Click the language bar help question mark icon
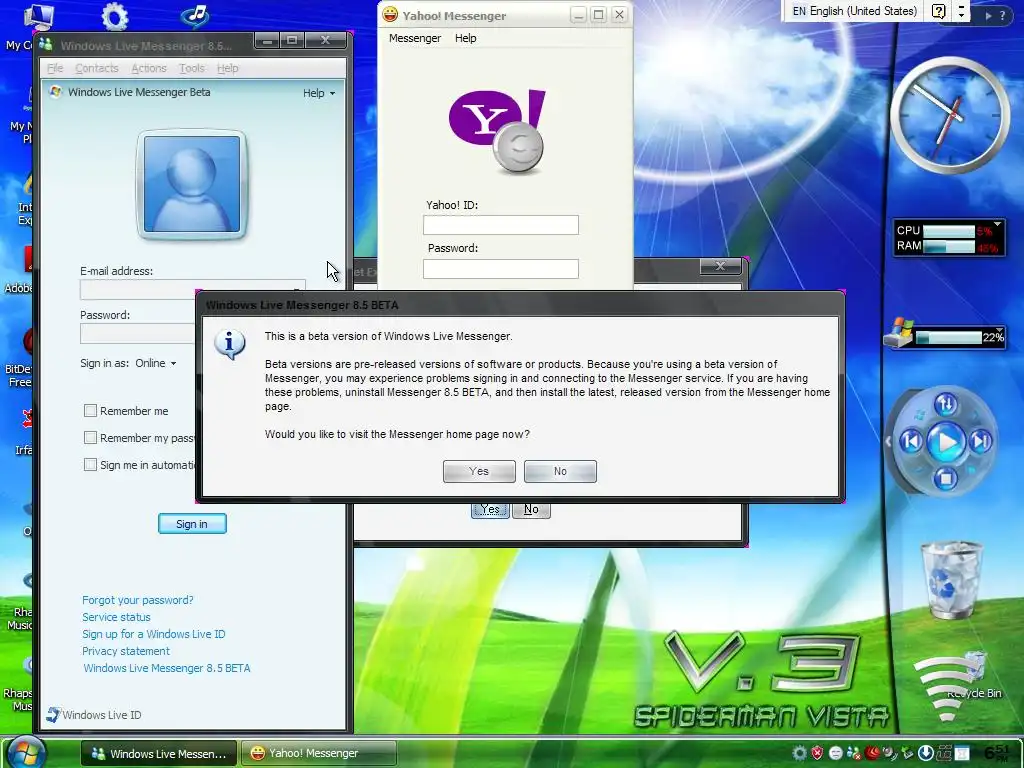This screenshot has width=1024, height=768. click(x=938, y=11)
